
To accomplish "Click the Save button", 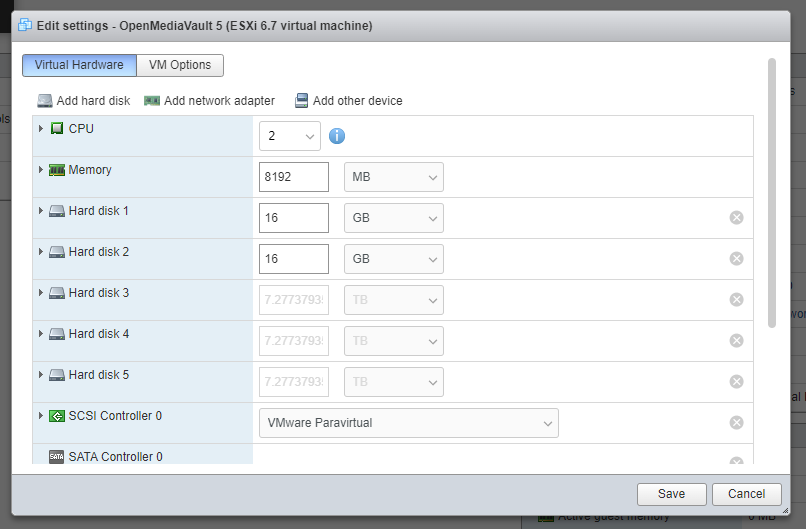I will [671, 494].
